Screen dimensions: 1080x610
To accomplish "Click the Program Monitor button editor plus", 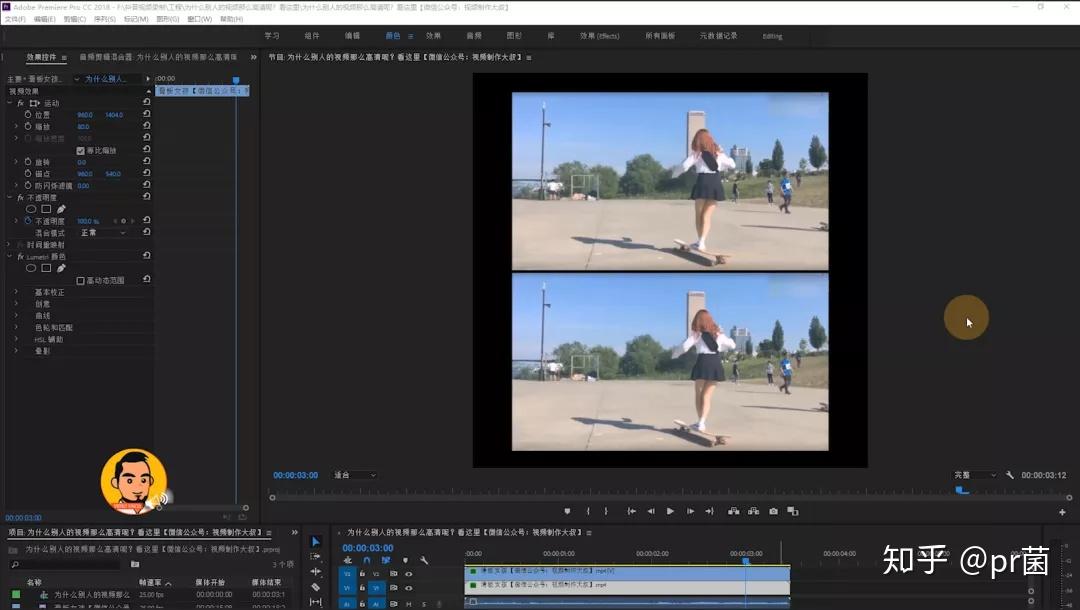I will pos(1062,512).
